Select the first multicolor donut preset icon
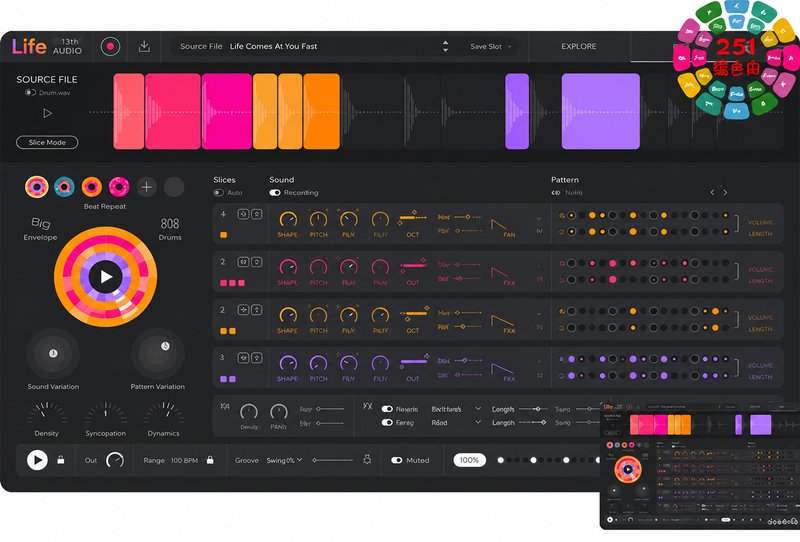Image resolution: width=800 pixels, height=542 pixels. click(37, 187)
